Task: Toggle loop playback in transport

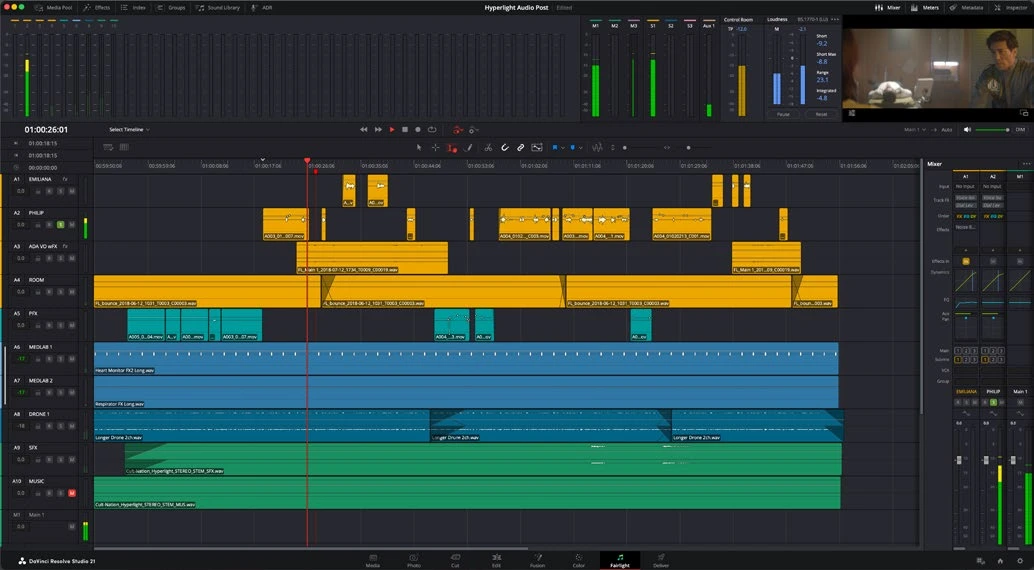Action: pos(432,130)
